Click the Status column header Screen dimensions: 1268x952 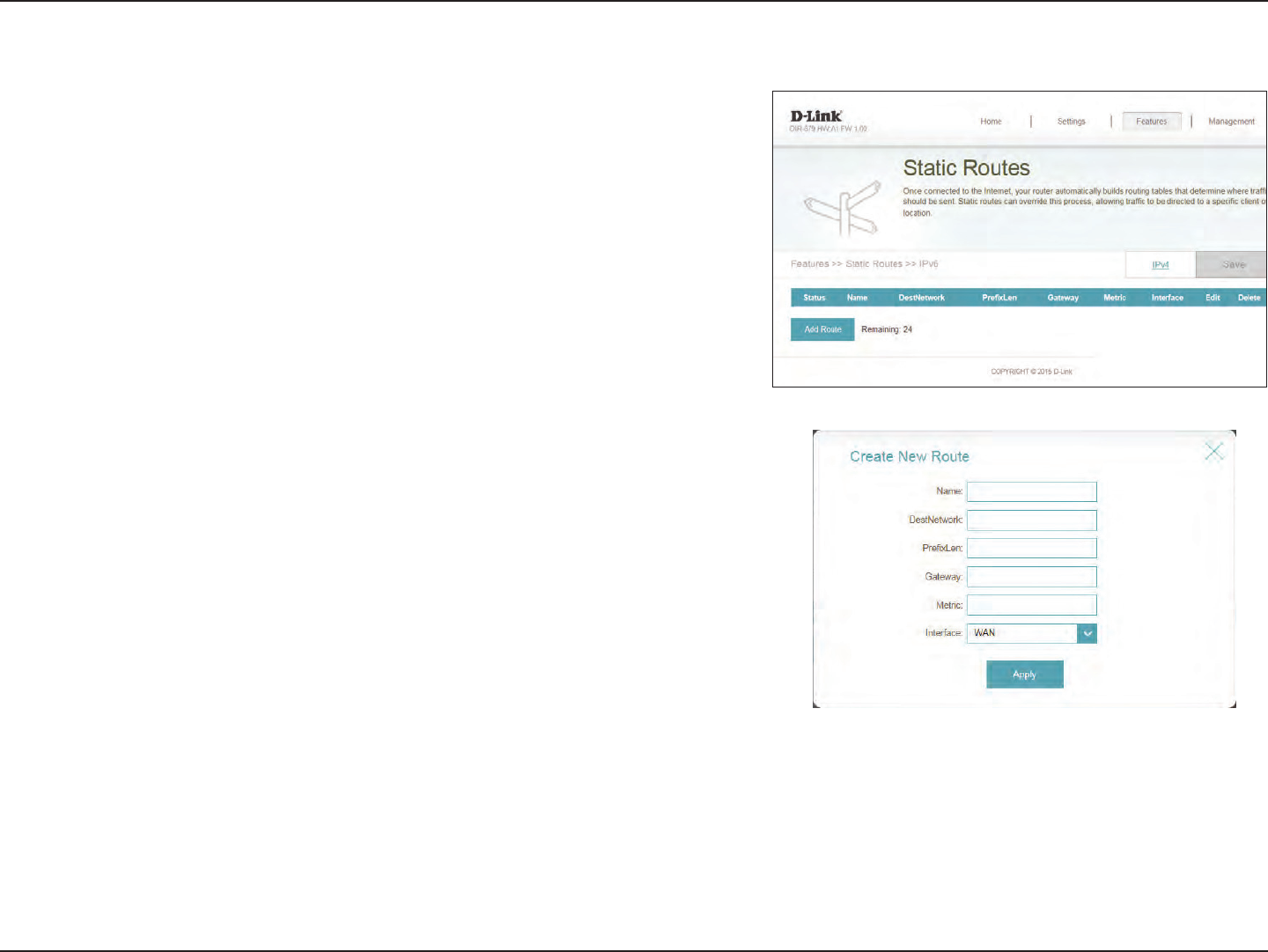(x=815, y=298)
